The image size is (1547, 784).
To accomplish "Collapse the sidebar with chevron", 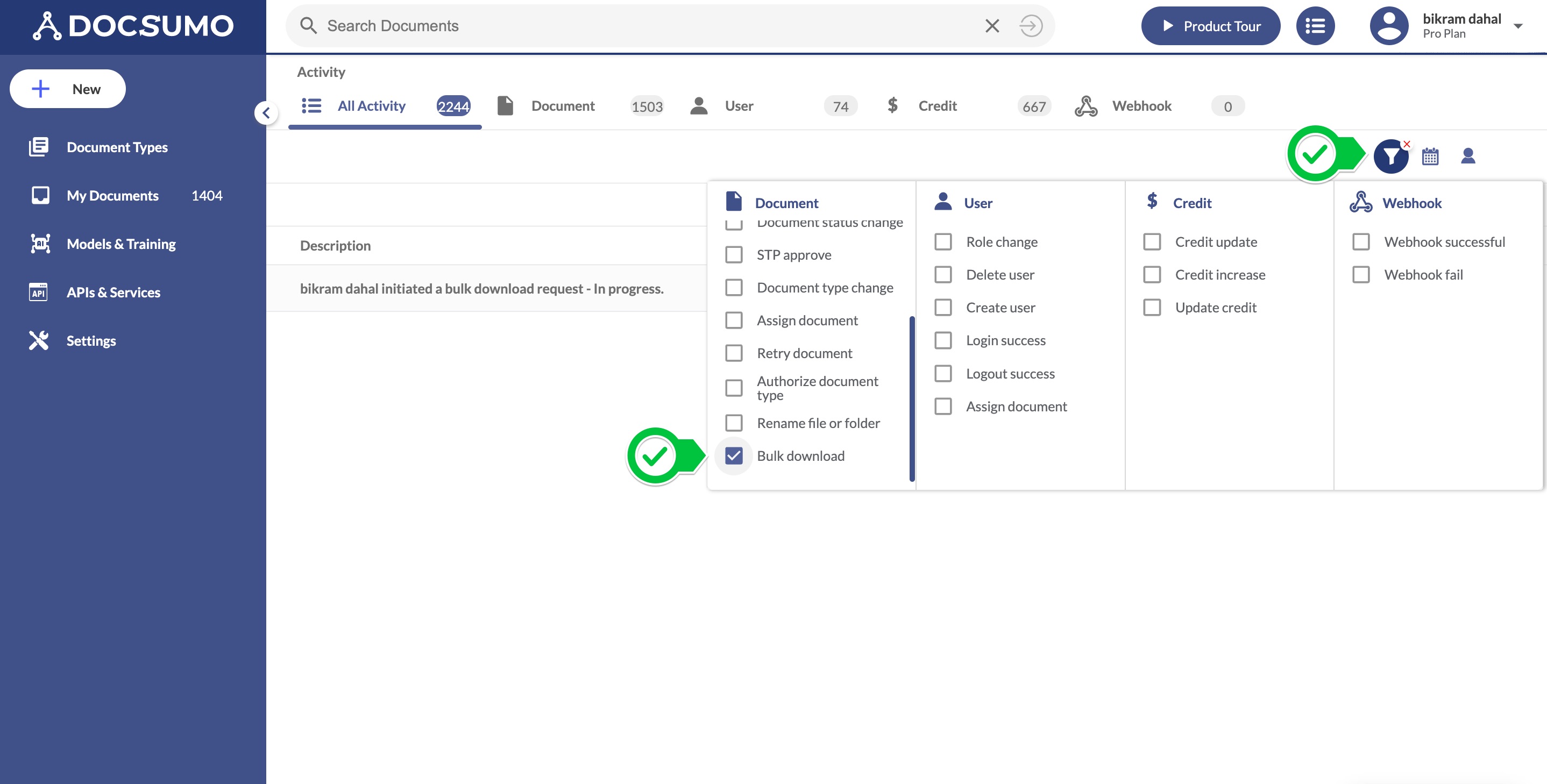I will click(266, 113).
